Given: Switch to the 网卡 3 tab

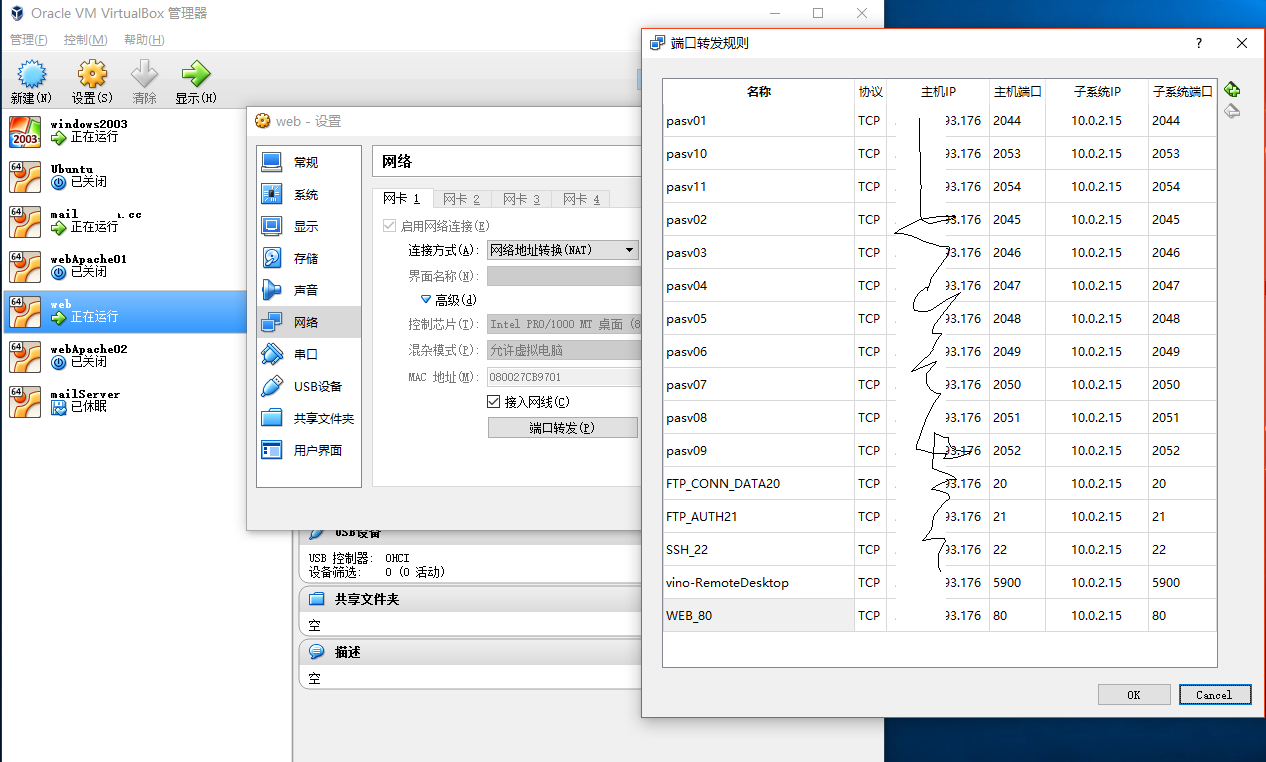Looking at the screenshot, I should click(522, 199).
